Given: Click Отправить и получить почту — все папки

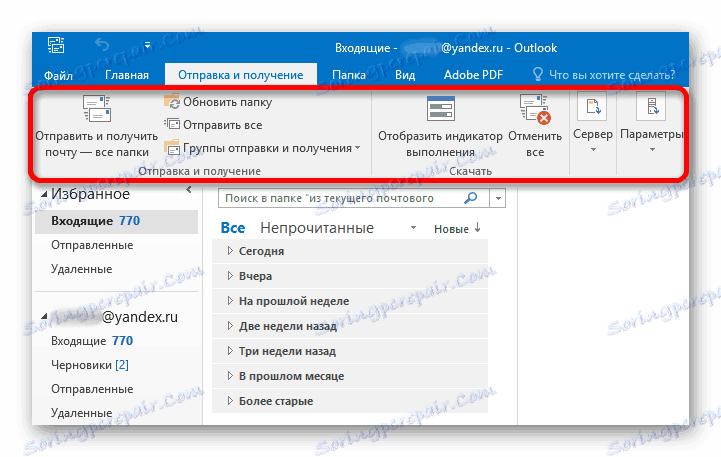Looking at the screenshot, I should coord(97,127).
